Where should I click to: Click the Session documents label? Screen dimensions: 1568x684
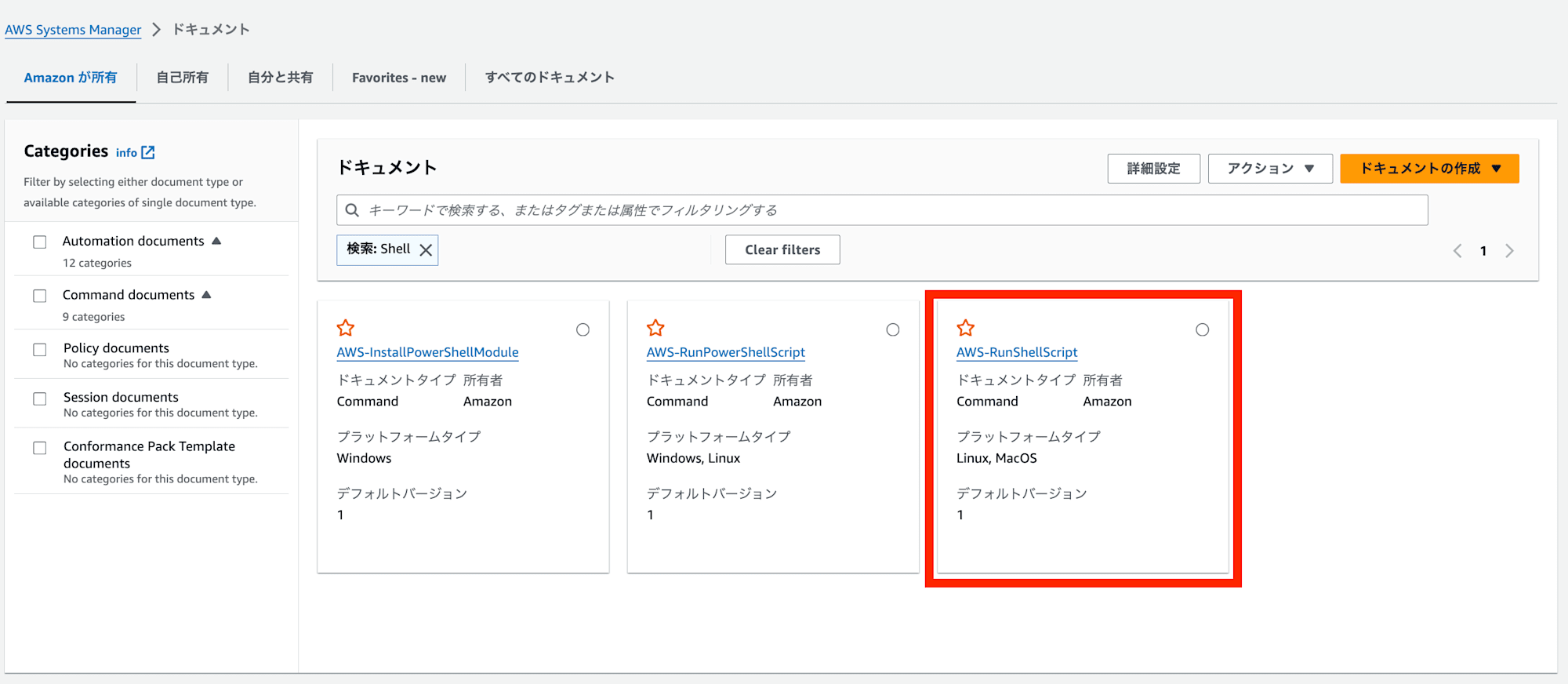[x=121, y=397]
